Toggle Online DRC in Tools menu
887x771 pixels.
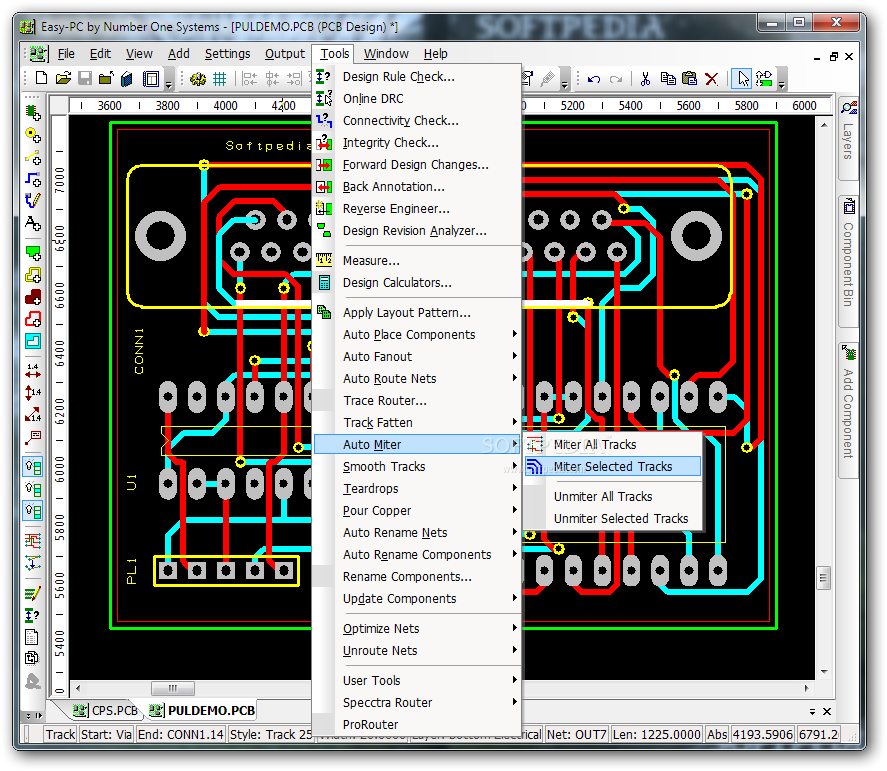[x=417, y=98]
